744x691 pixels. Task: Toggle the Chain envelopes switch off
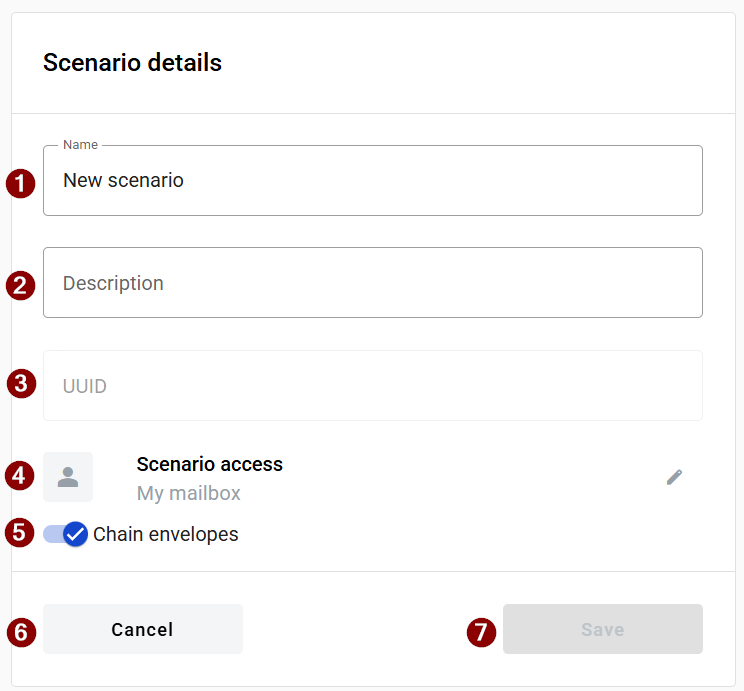[66, 534]
